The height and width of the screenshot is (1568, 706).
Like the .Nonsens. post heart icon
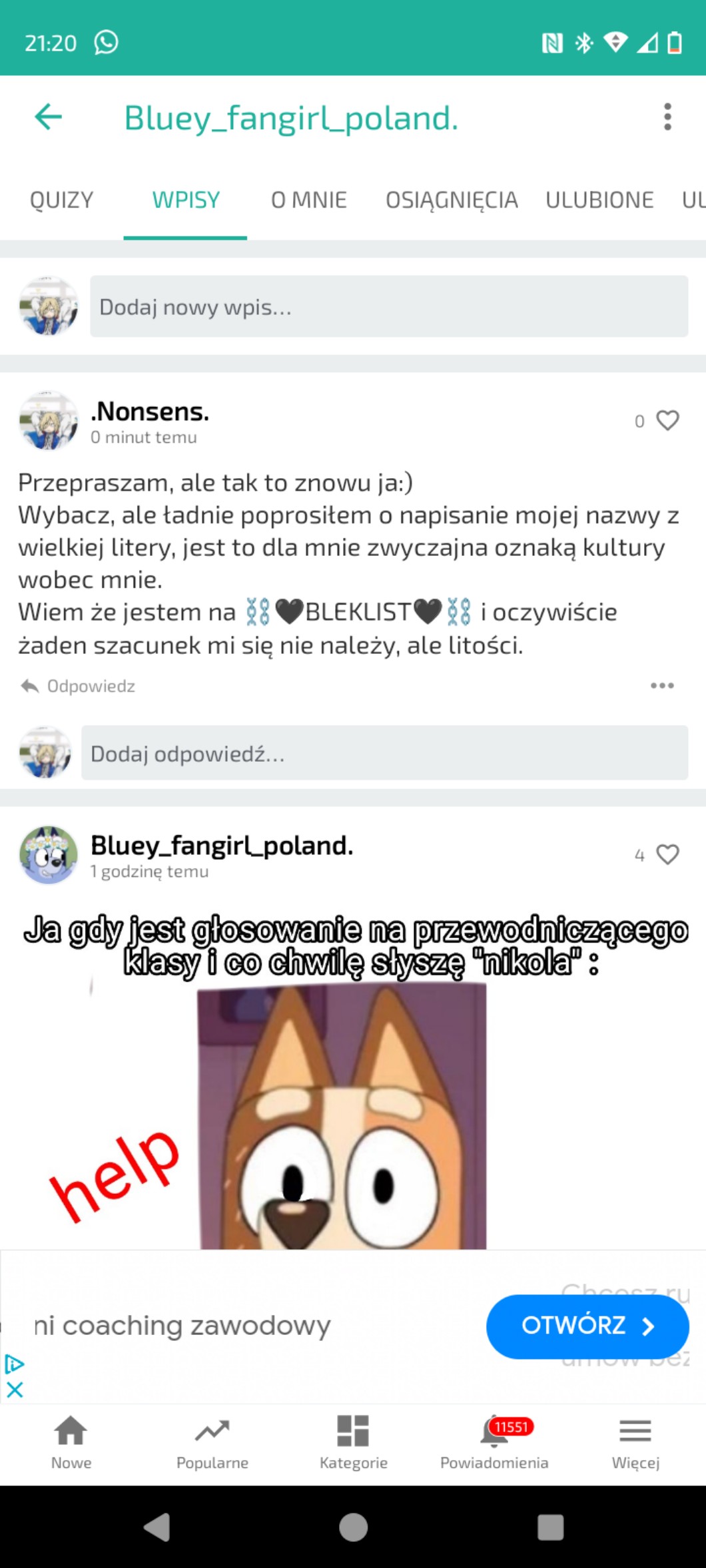point(667,420)
